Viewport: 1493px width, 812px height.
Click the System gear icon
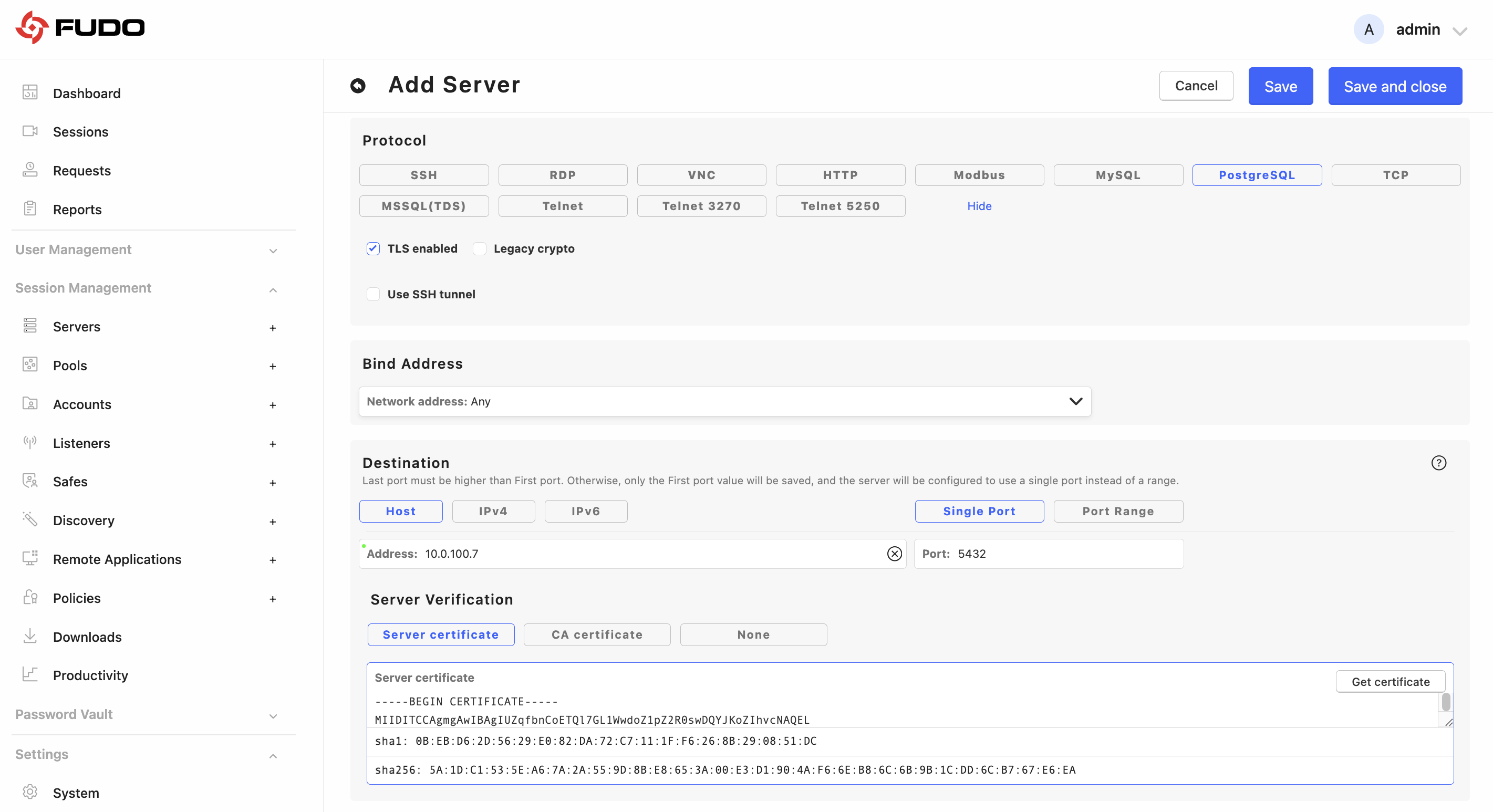point(30,792)
